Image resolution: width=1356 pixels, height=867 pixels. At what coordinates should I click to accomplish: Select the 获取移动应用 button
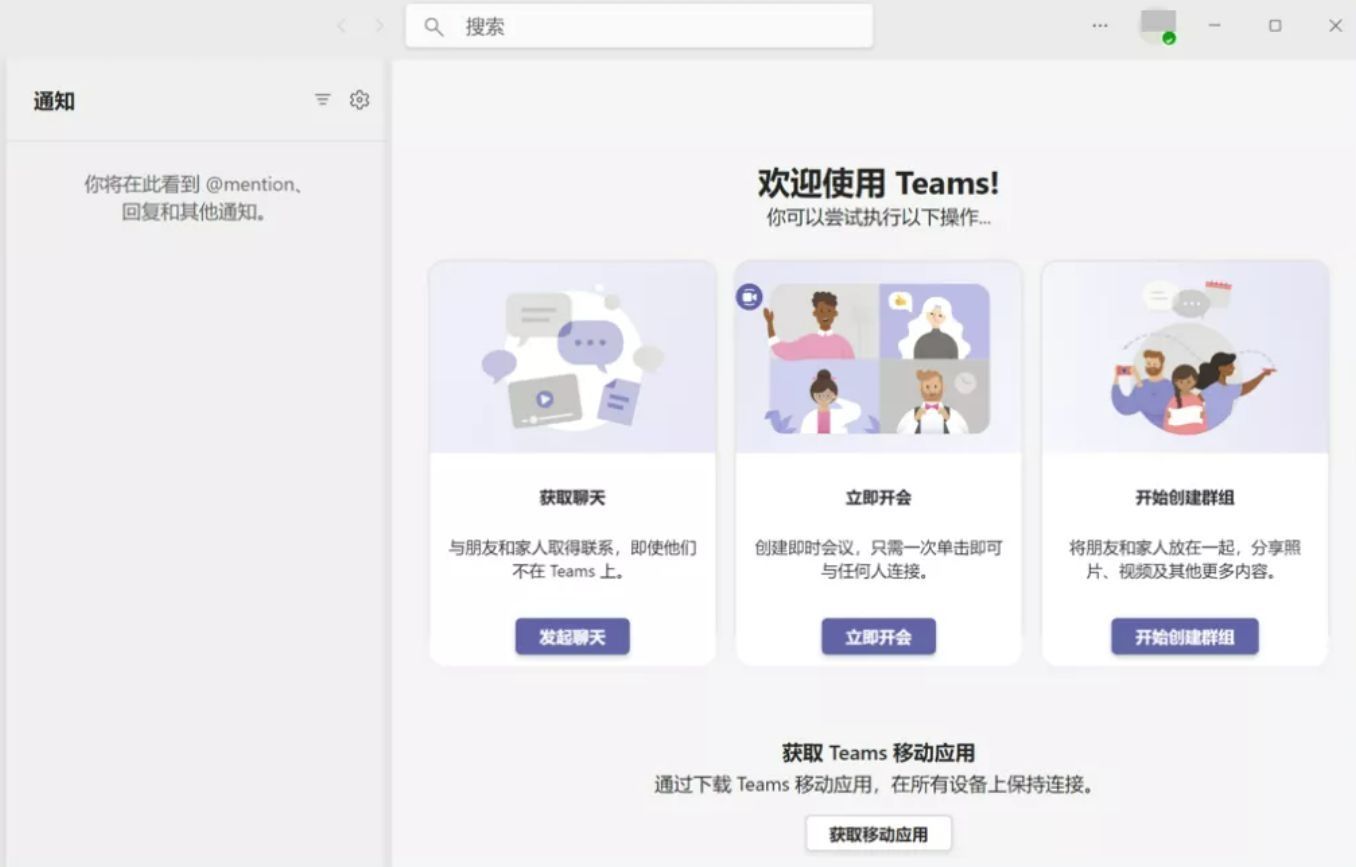tap(878, 834)
